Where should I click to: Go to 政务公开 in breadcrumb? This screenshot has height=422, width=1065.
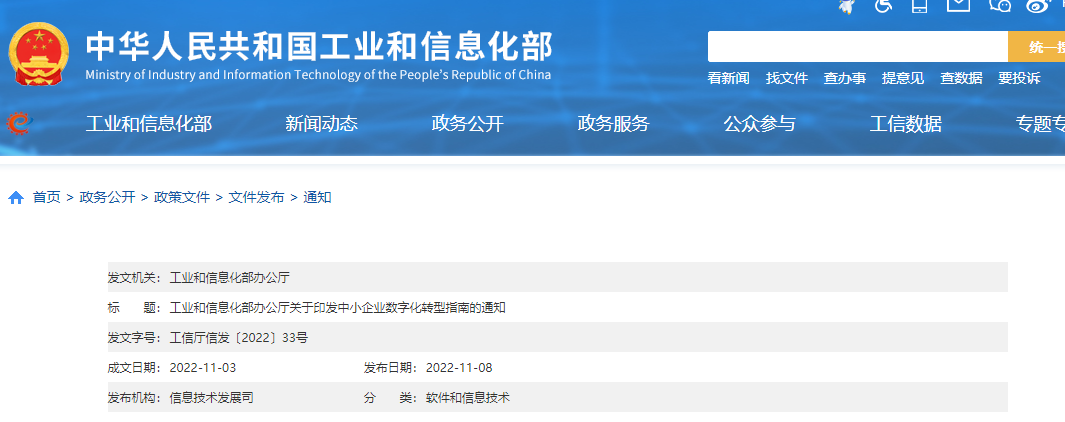(107, 198)
